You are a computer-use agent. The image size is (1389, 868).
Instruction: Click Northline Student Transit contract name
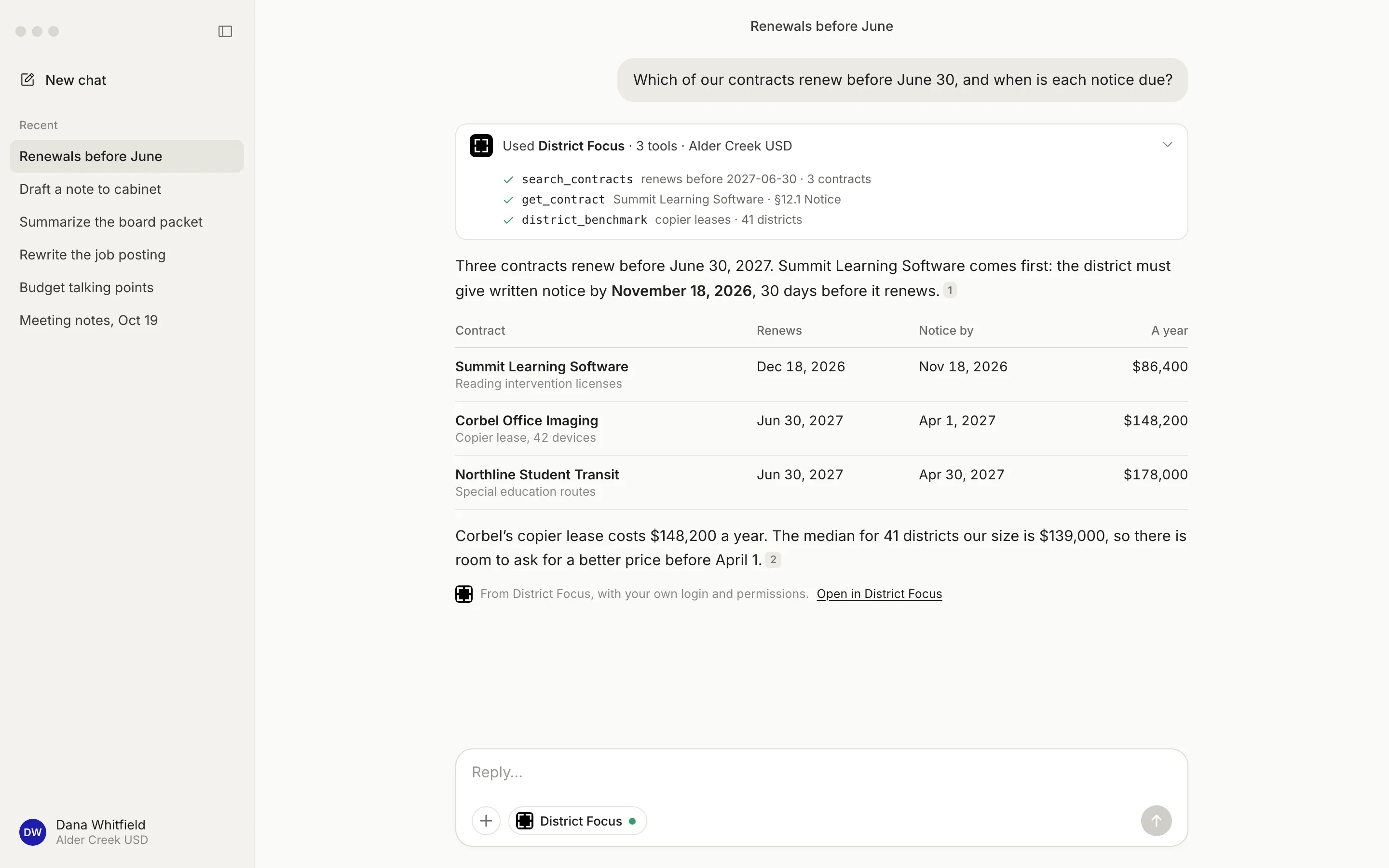(537, 474)
